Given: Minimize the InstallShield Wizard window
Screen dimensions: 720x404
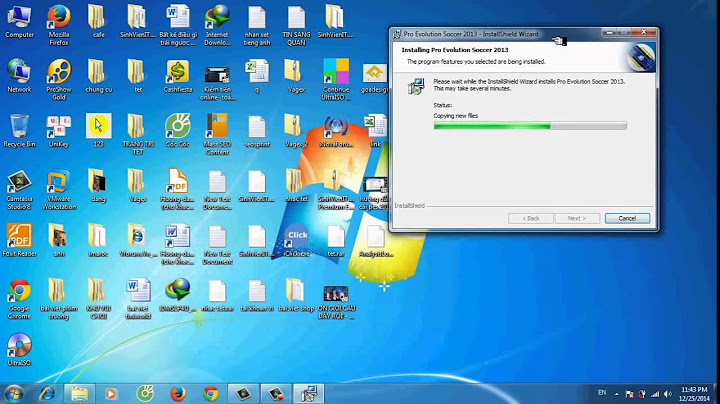Looking at the screenshot, I should tap(609, 33).
